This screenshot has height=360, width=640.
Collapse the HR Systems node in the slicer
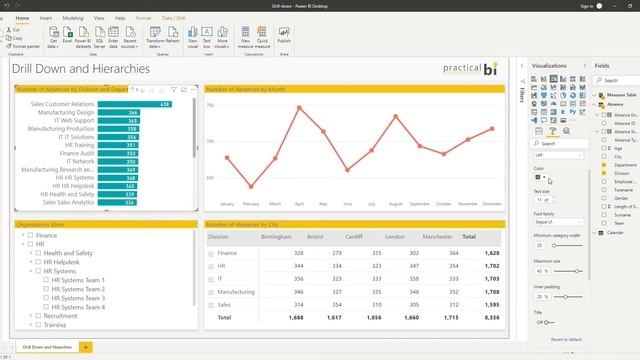(x=31, y=271)
